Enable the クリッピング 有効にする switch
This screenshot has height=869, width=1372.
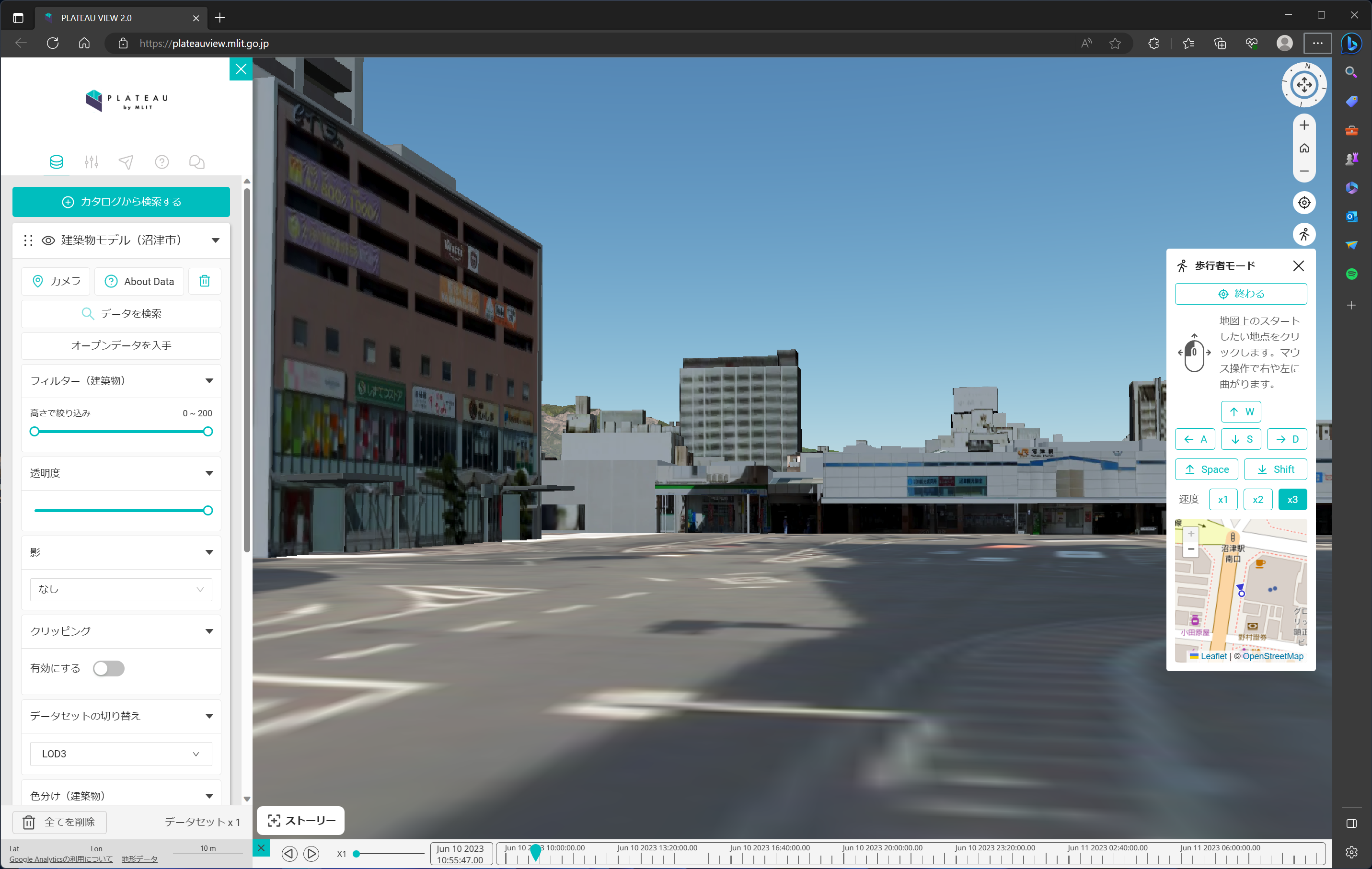click(108, 669)
